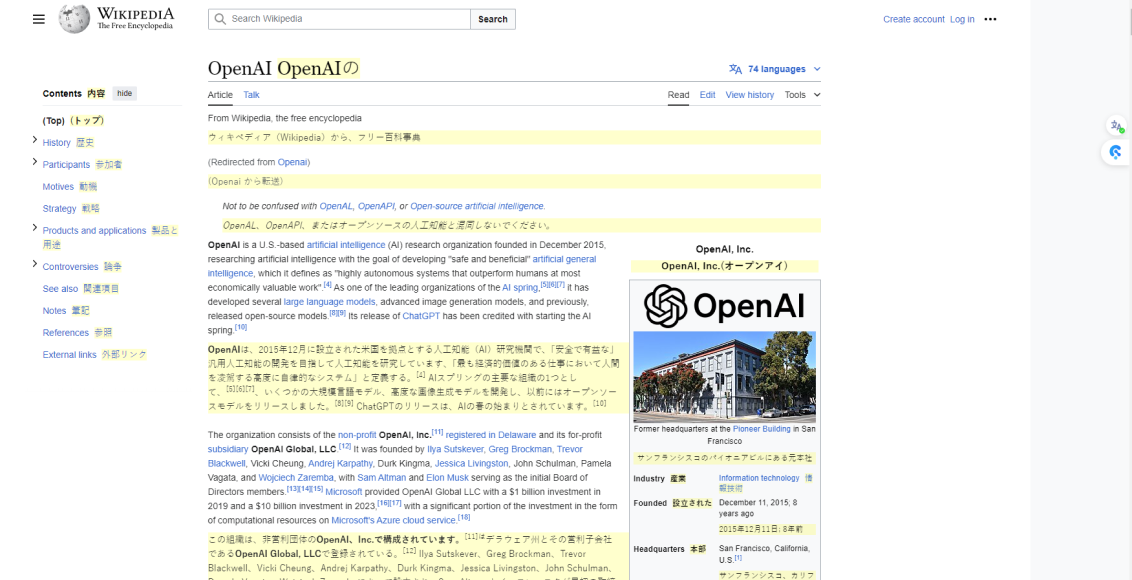The image size is (1132, 580).
Task: Click the blue floating assistant icon
Action: click(x=1116, y=152)
